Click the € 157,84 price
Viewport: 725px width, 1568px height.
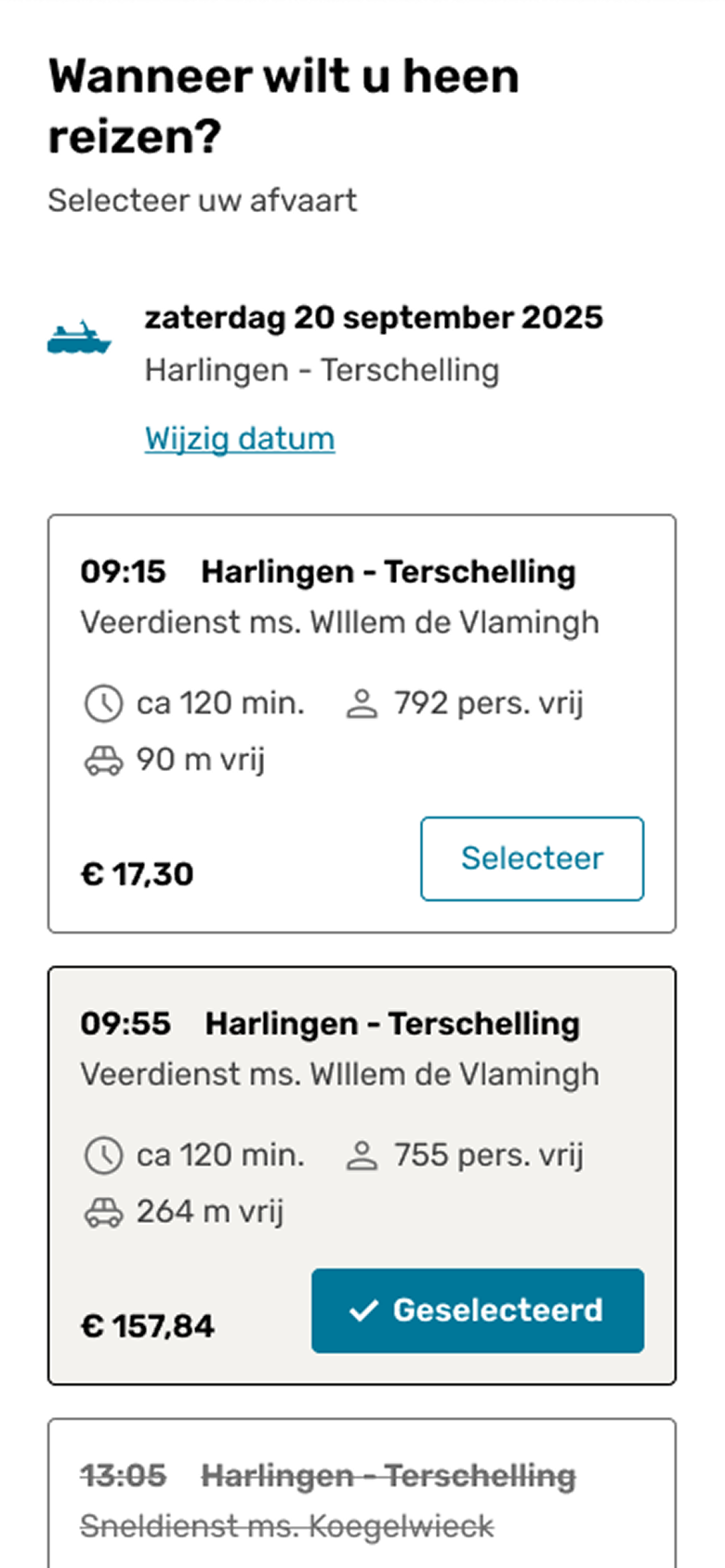click(x=148, y=1326)
